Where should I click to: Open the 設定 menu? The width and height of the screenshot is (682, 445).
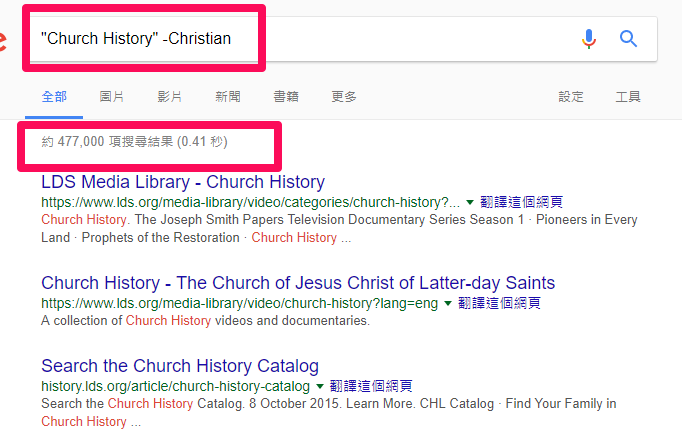571,96
